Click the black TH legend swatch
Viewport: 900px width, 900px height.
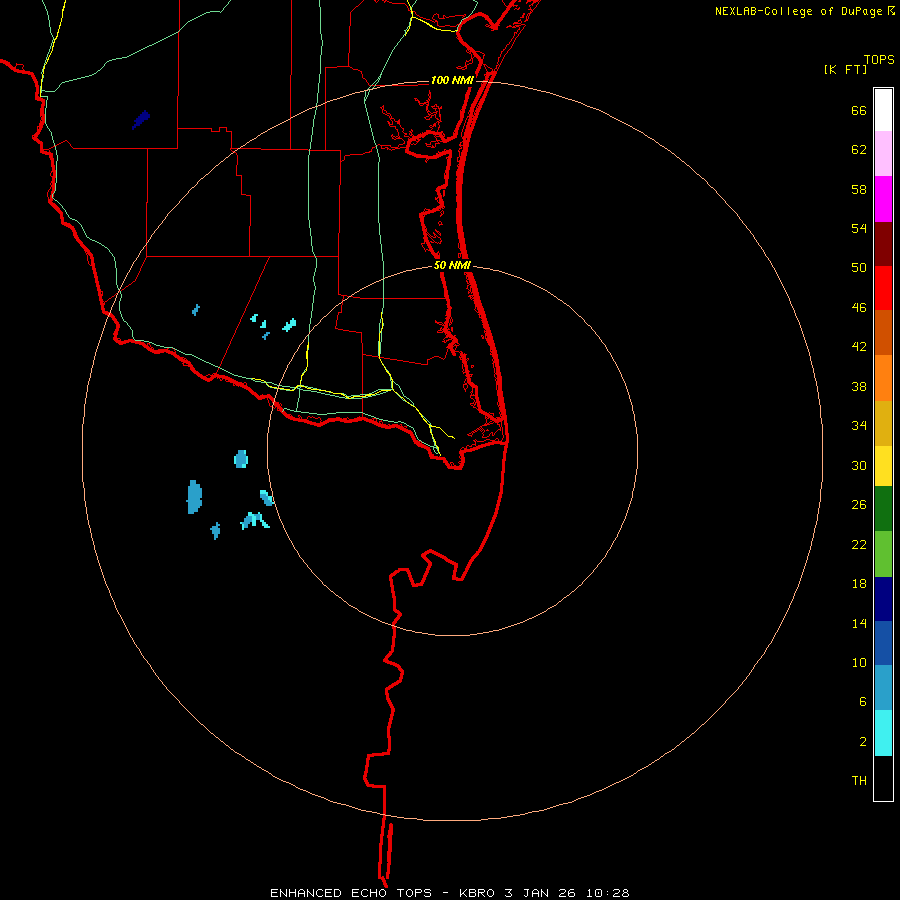(x=883, y=778)
